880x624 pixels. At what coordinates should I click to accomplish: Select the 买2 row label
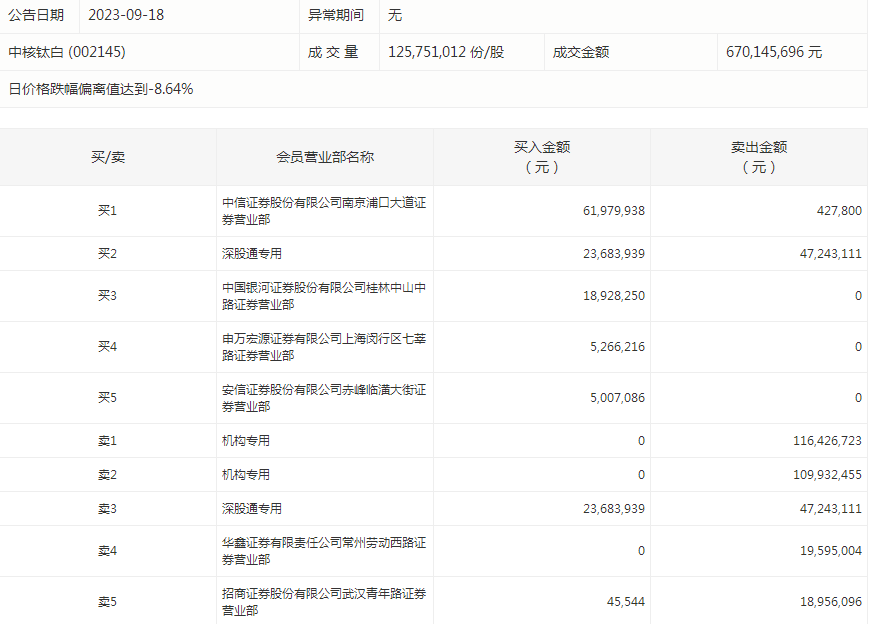(107, 254)
